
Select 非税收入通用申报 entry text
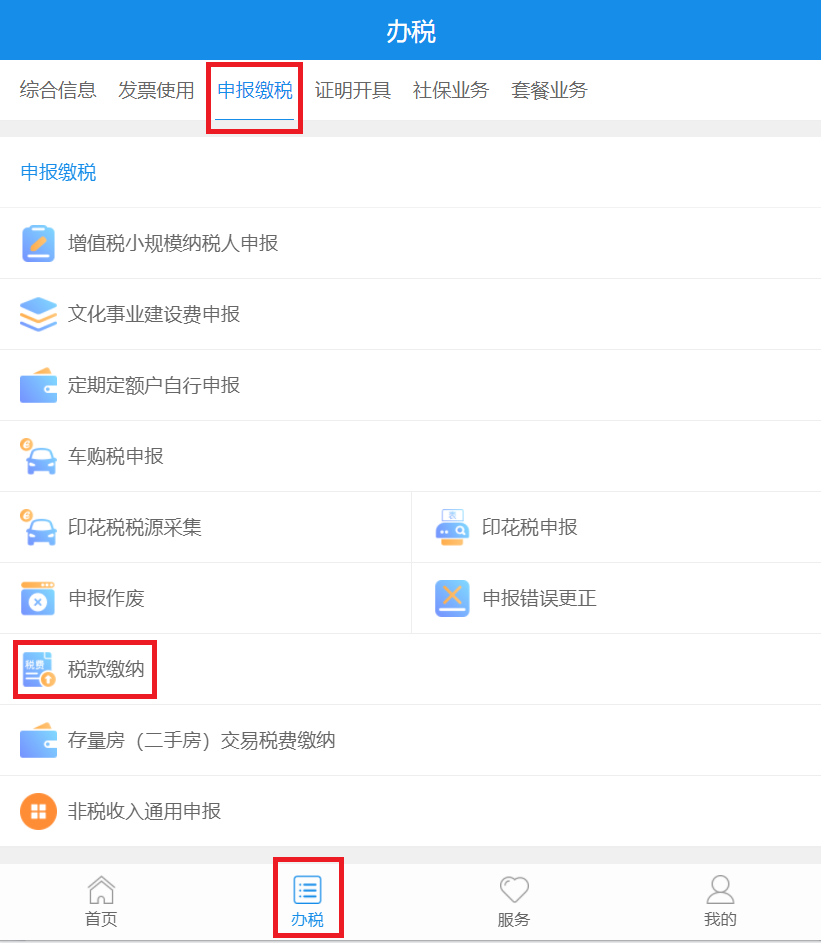144,811
